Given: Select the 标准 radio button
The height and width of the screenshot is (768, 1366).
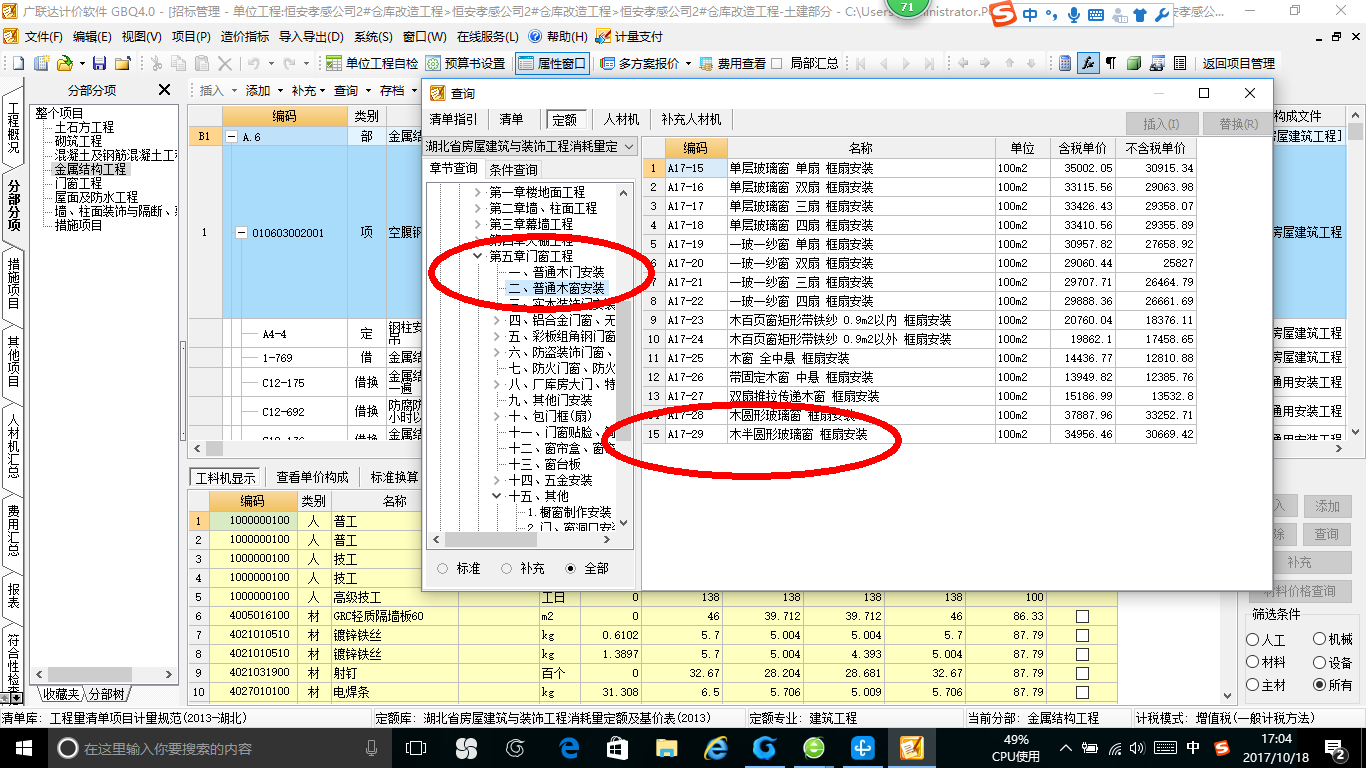Looking at the screenshot, I should click(x=443, y=568).
